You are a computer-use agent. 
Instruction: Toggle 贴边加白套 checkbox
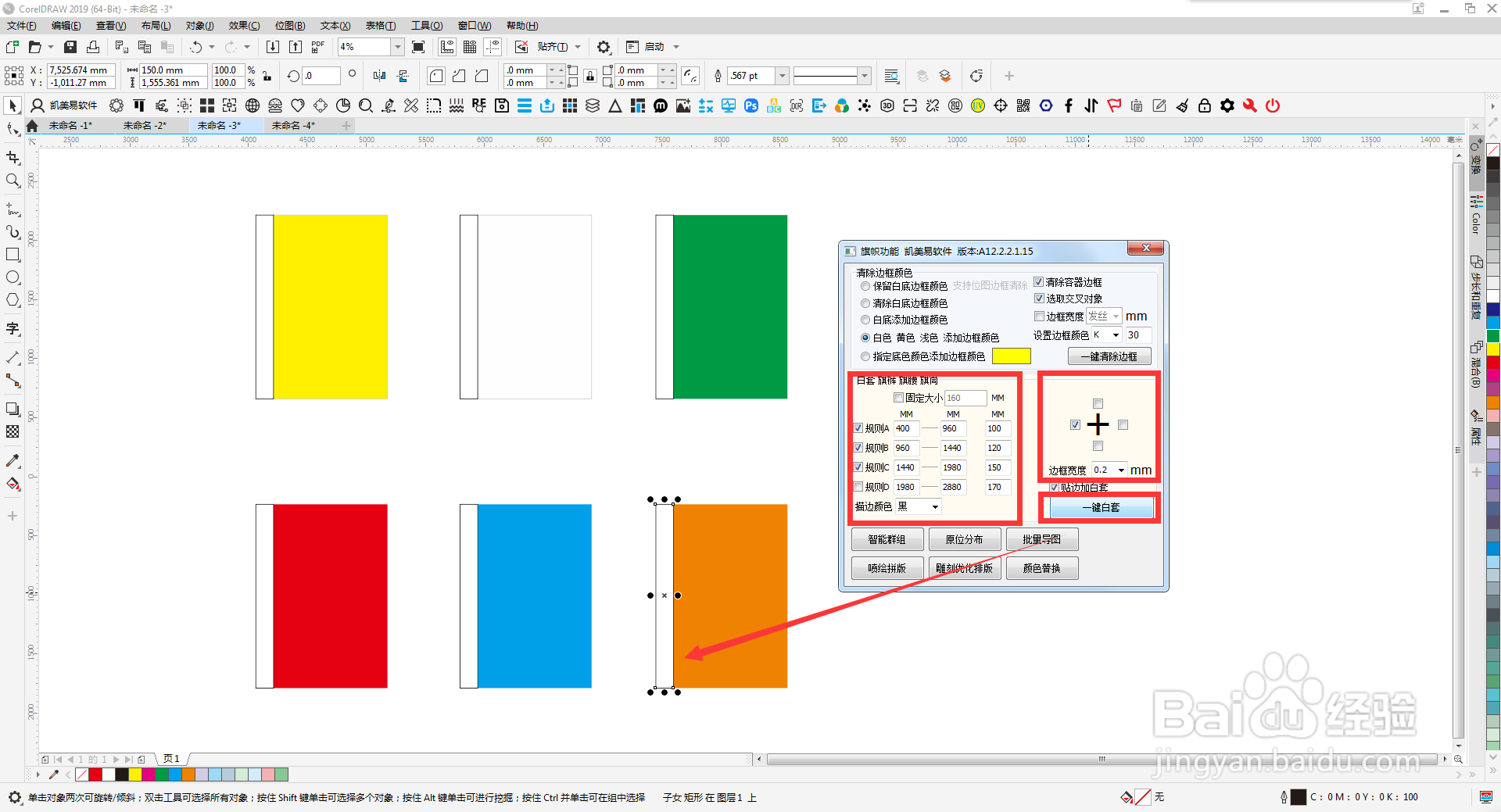[1054, 488]
